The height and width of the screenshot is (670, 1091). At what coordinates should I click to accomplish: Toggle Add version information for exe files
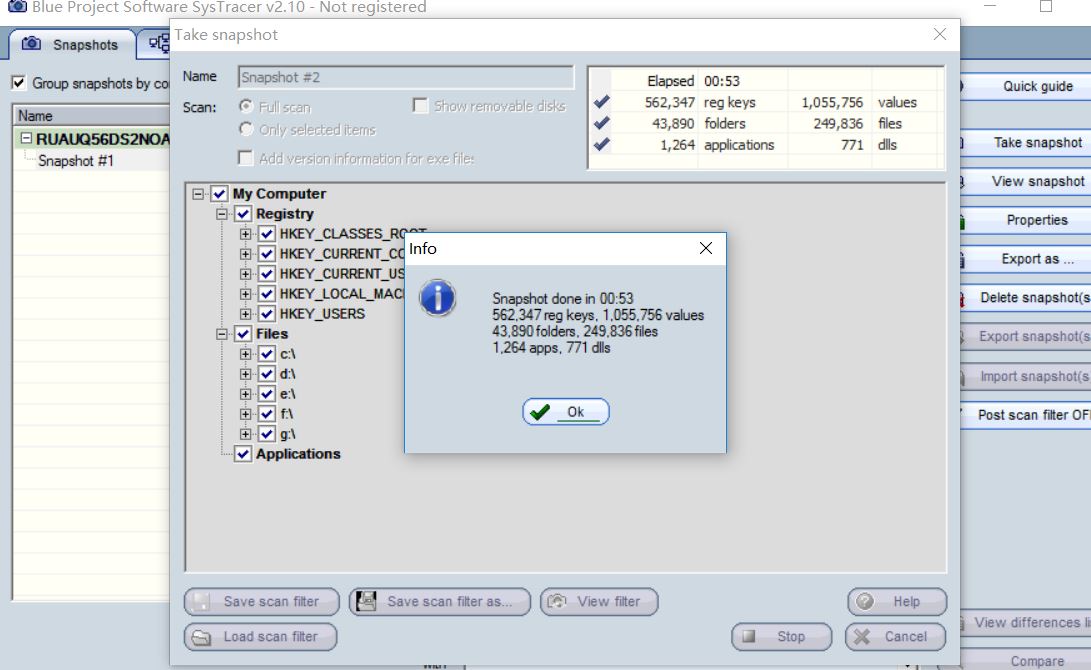pyautogui.click(x=246, y=158)
